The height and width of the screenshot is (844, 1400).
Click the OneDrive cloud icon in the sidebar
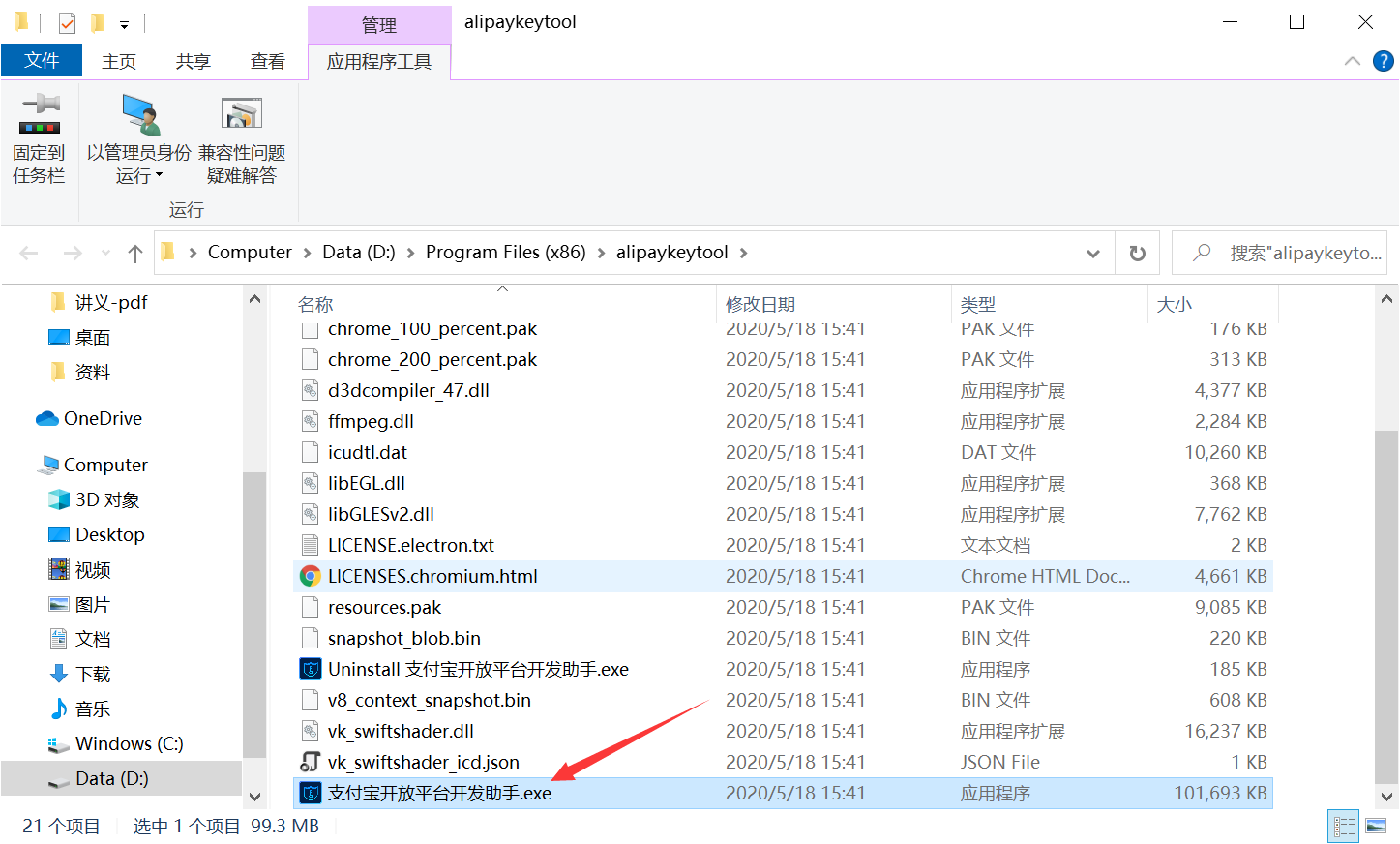click(x=47, y=419)
